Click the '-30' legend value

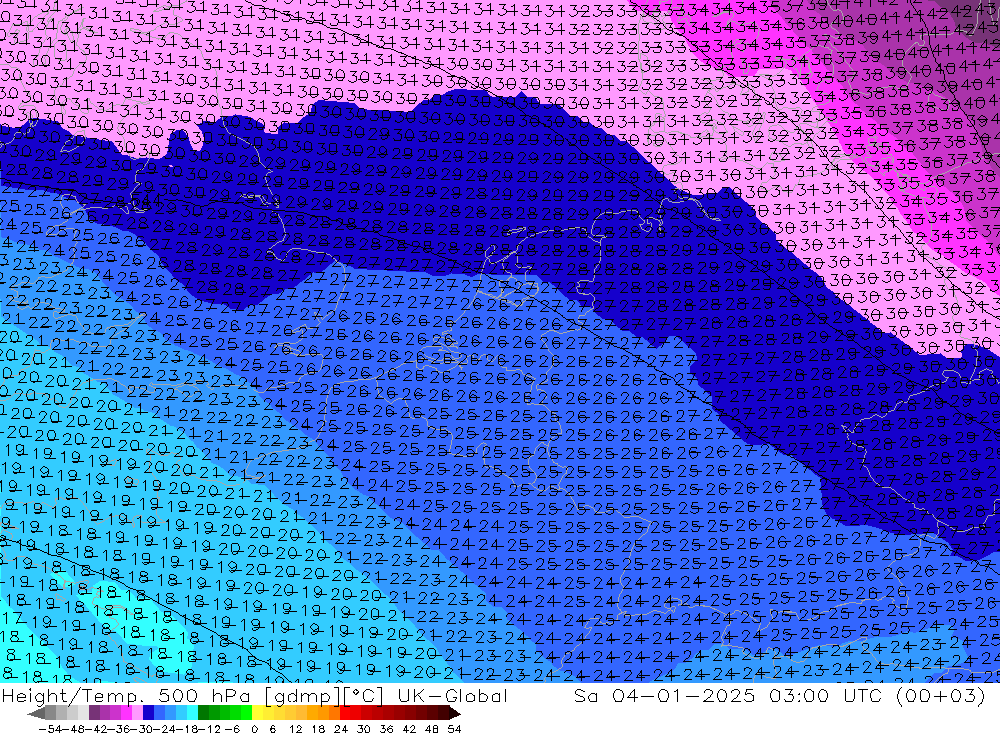142,729
